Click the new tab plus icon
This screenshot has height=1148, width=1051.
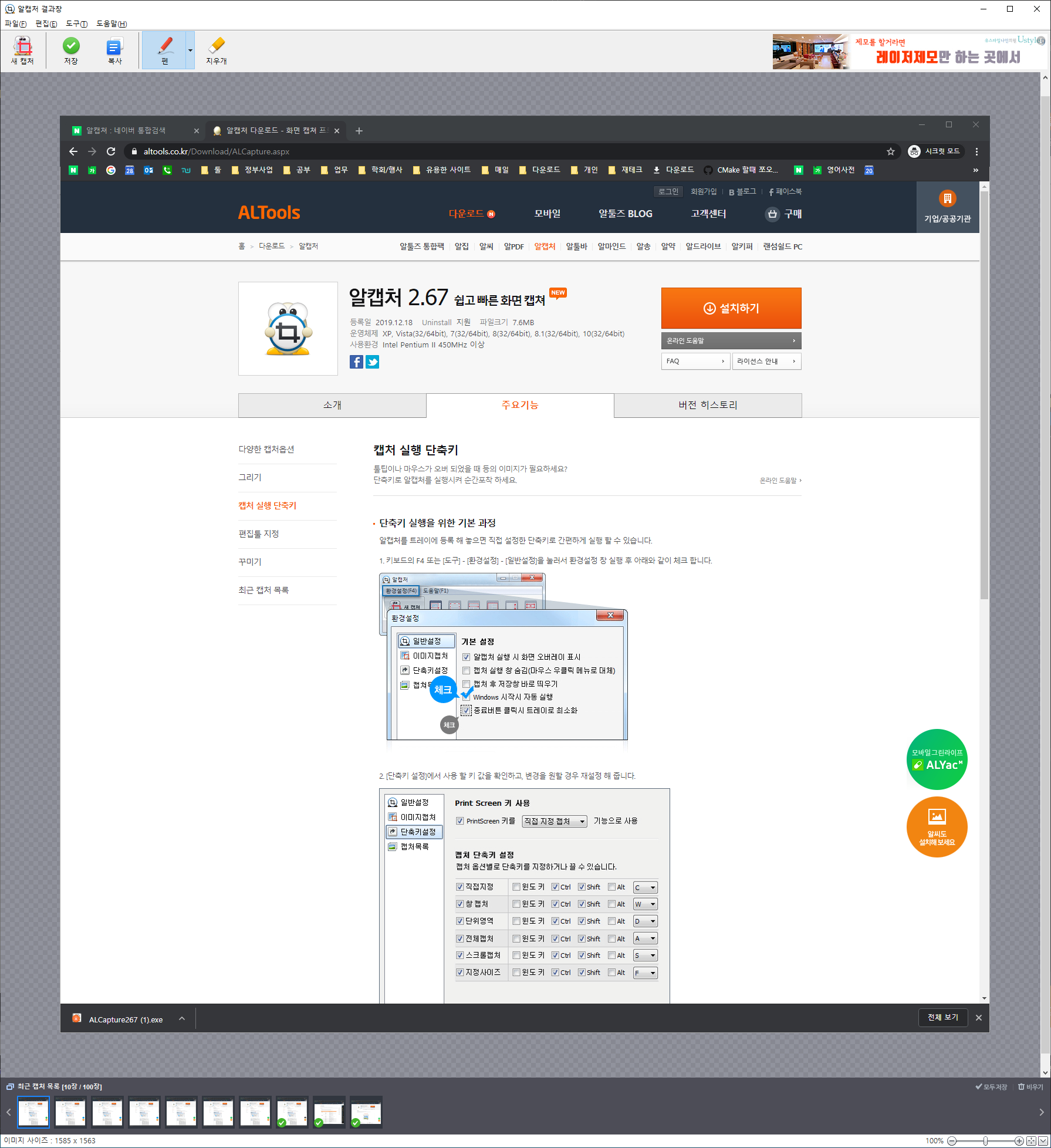coord(359,130)
